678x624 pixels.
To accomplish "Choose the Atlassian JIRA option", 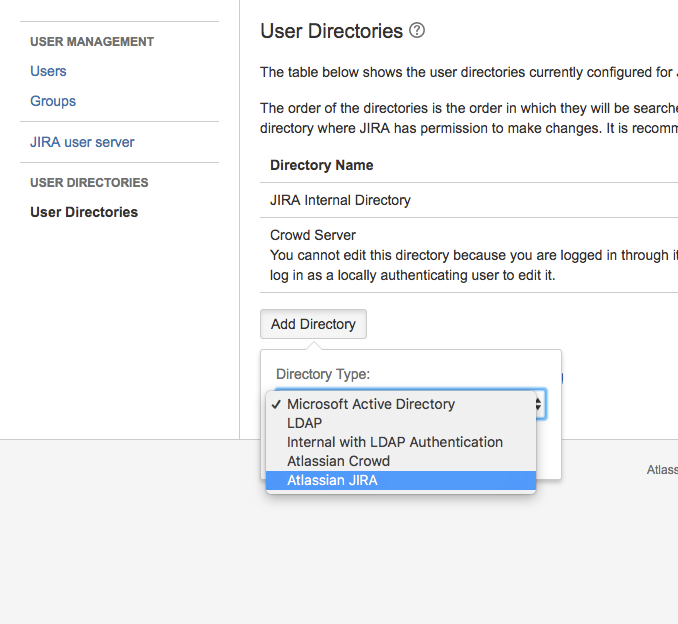I will (x=401, y=480).
